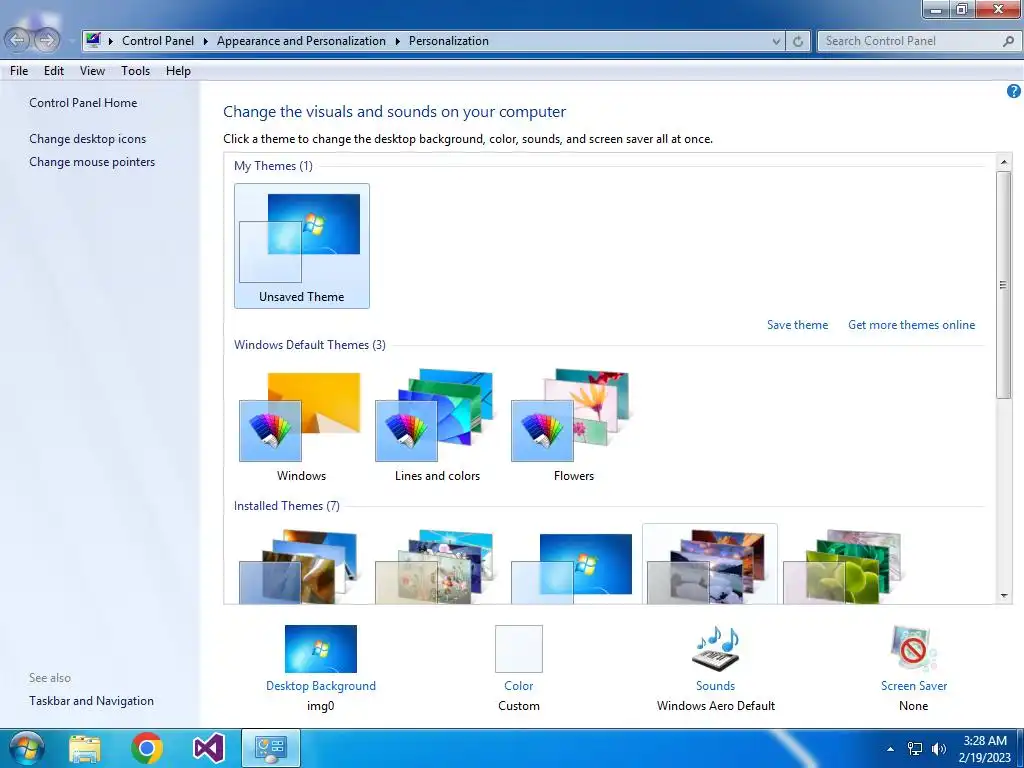Click the Desktop Background link text
The image size is (1024, 768).
321,686
